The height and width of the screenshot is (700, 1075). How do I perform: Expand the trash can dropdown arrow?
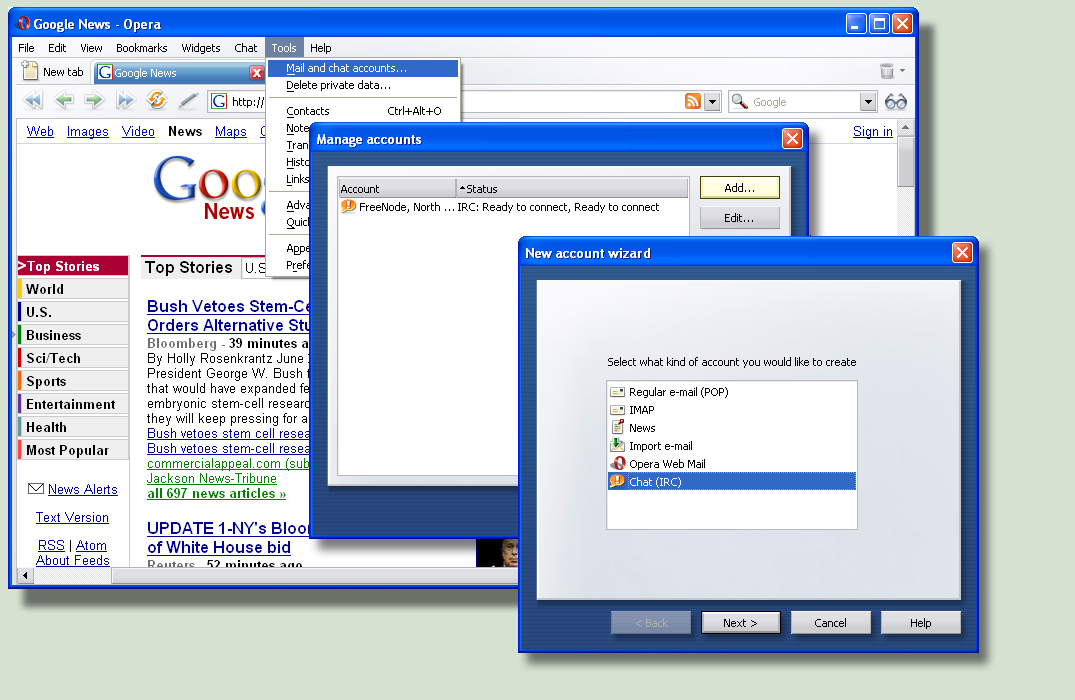[902, 71]
